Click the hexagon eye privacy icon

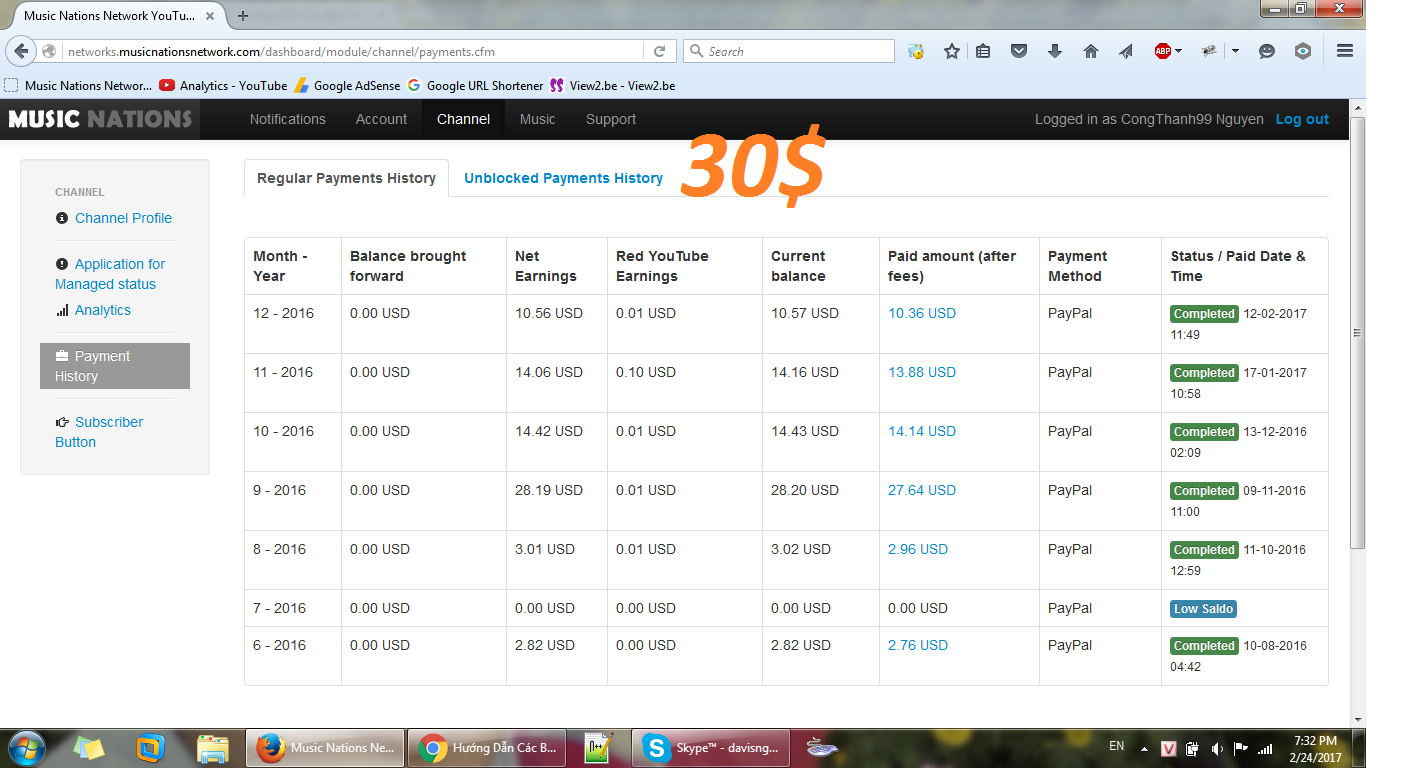point(1302,51)
